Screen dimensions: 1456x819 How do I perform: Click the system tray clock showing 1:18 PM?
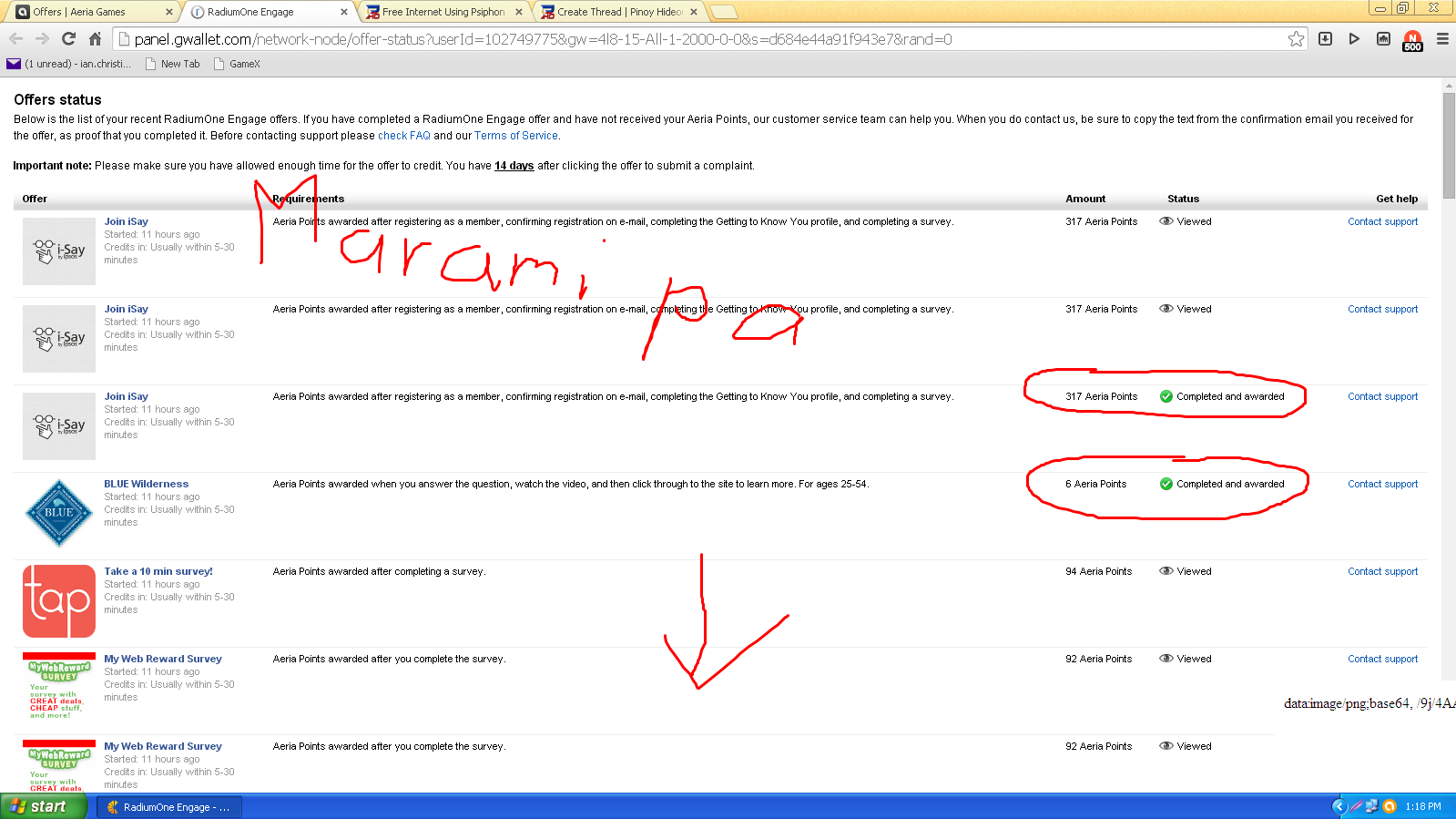pos(1422,807)
